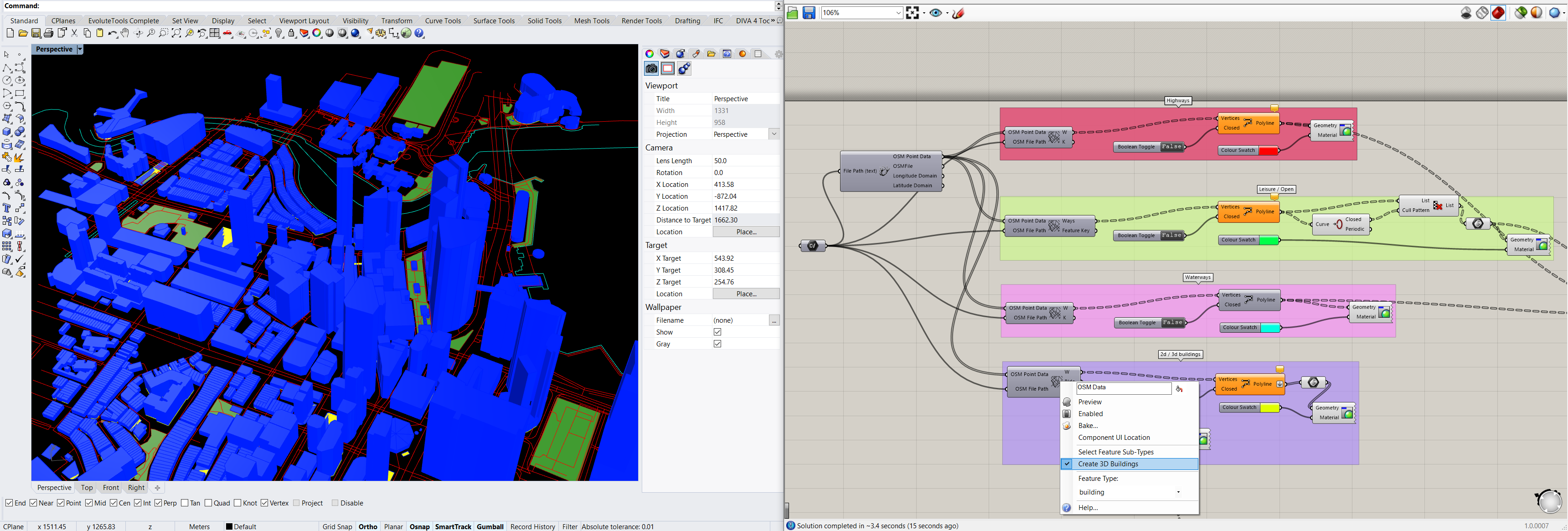Click Grasshopper Save floppy disk icon

pyautogui.click(x=809, y=13)
